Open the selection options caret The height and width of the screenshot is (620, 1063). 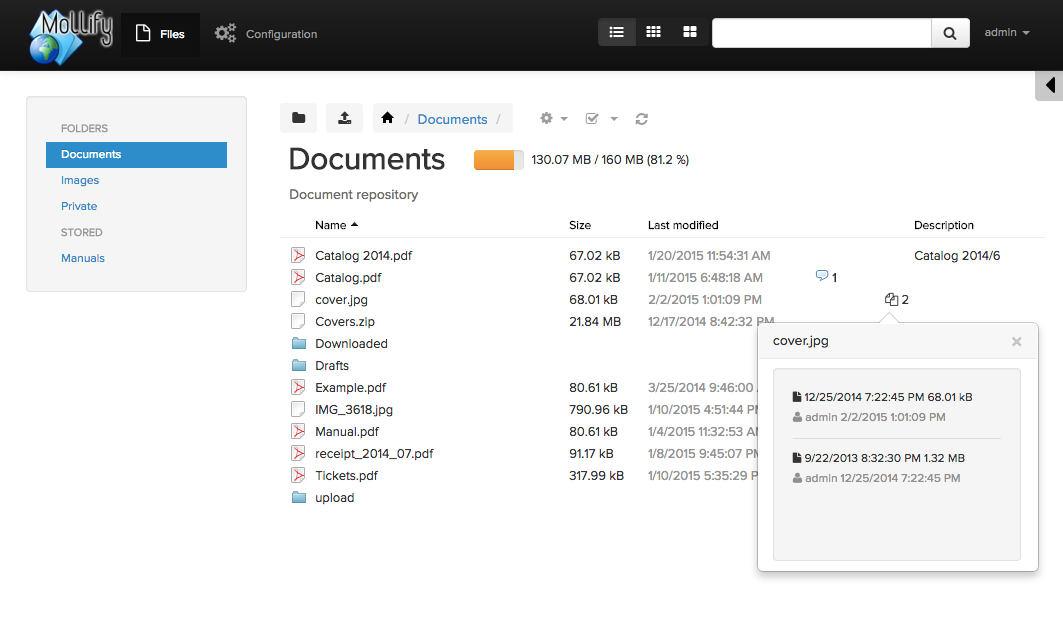click(614, 119)
